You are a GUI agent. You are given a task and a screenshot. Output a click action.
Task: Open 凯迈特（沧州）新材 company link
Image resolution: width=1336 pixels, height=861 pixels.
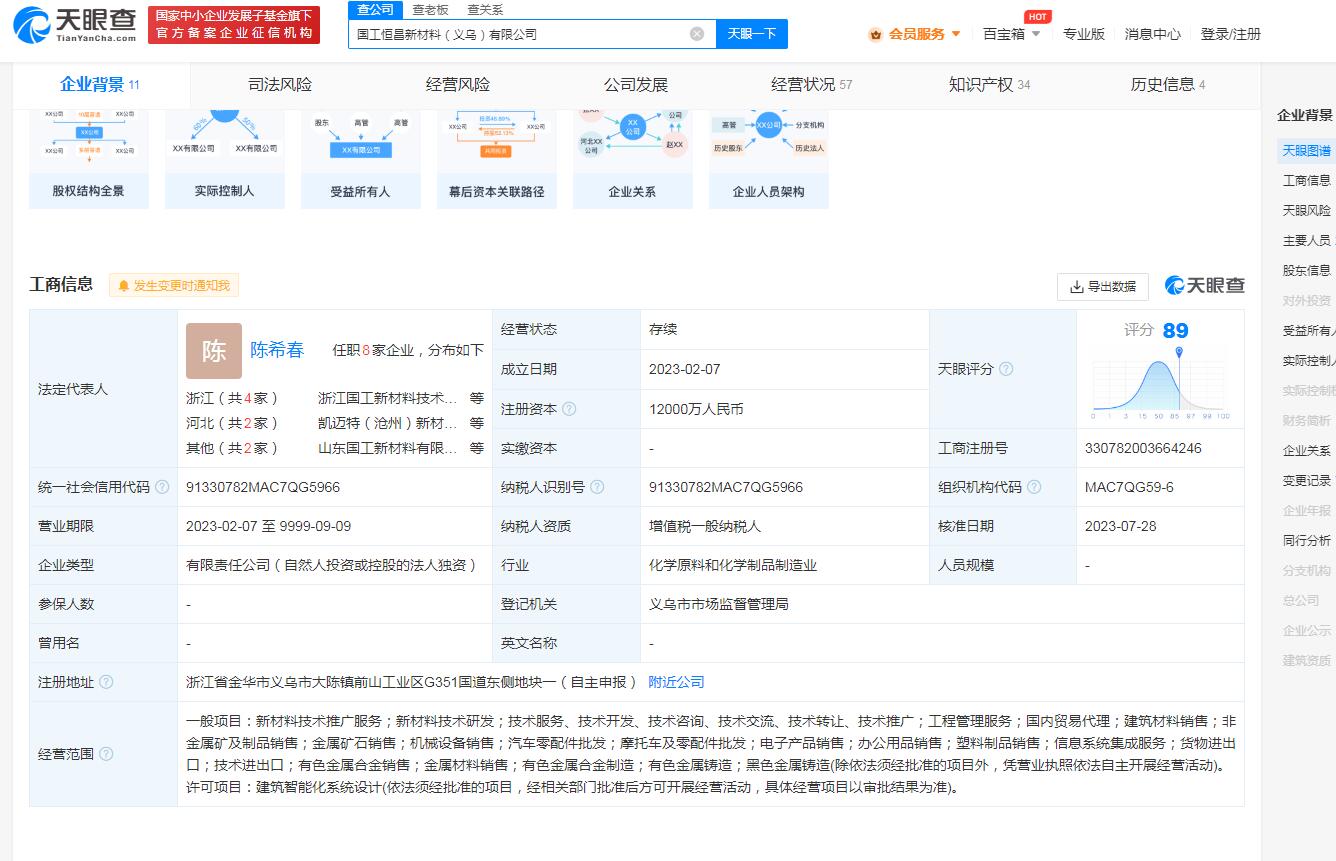click(388, 423)
